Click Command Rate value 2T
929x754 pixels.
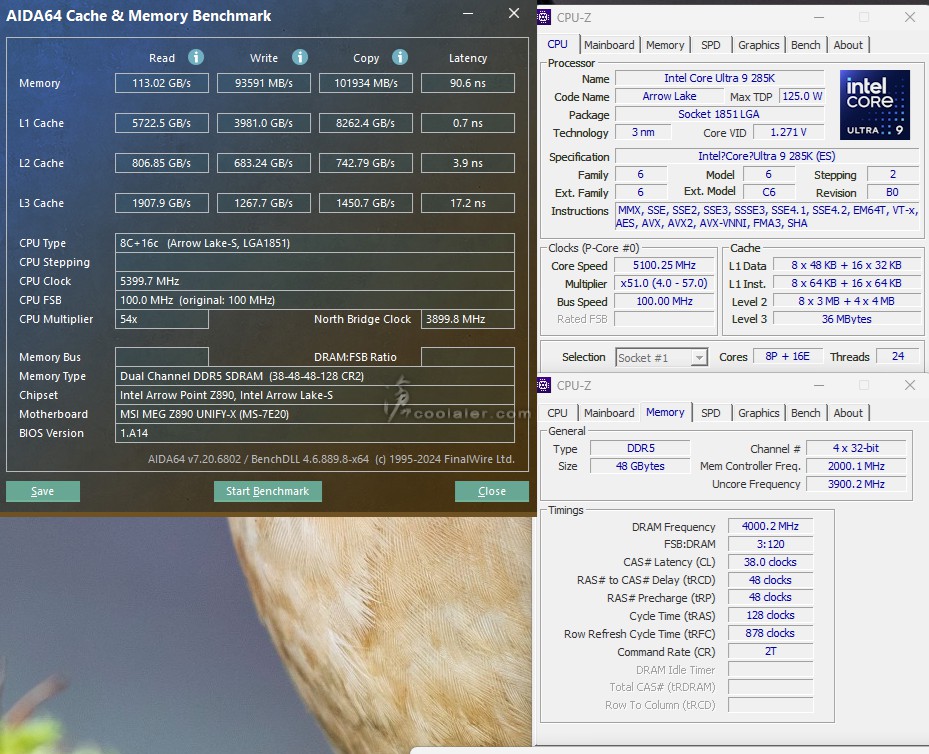click(770, 651)
